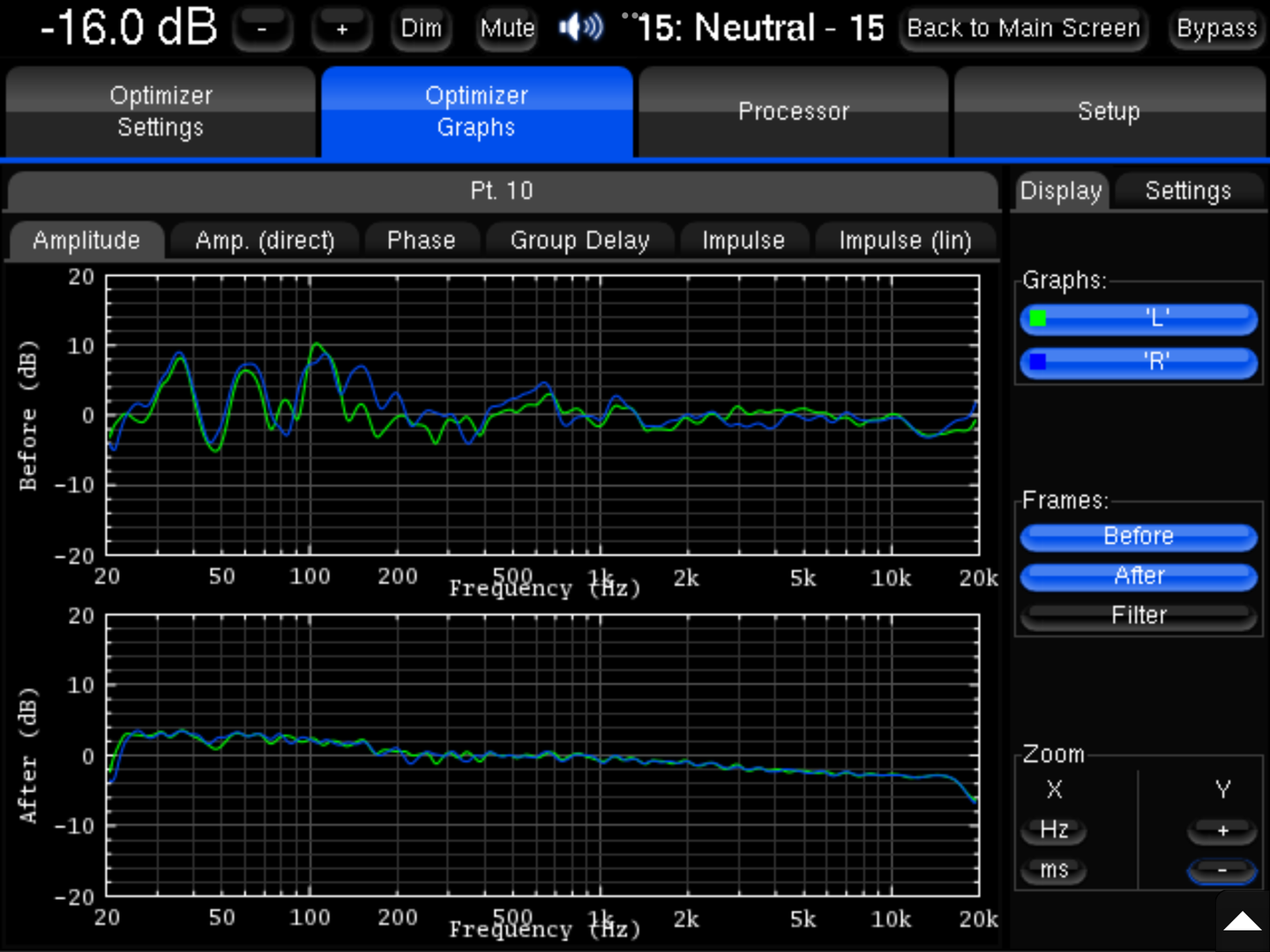Click the 'After (dB)' axis label

click(x=28, y=755)
